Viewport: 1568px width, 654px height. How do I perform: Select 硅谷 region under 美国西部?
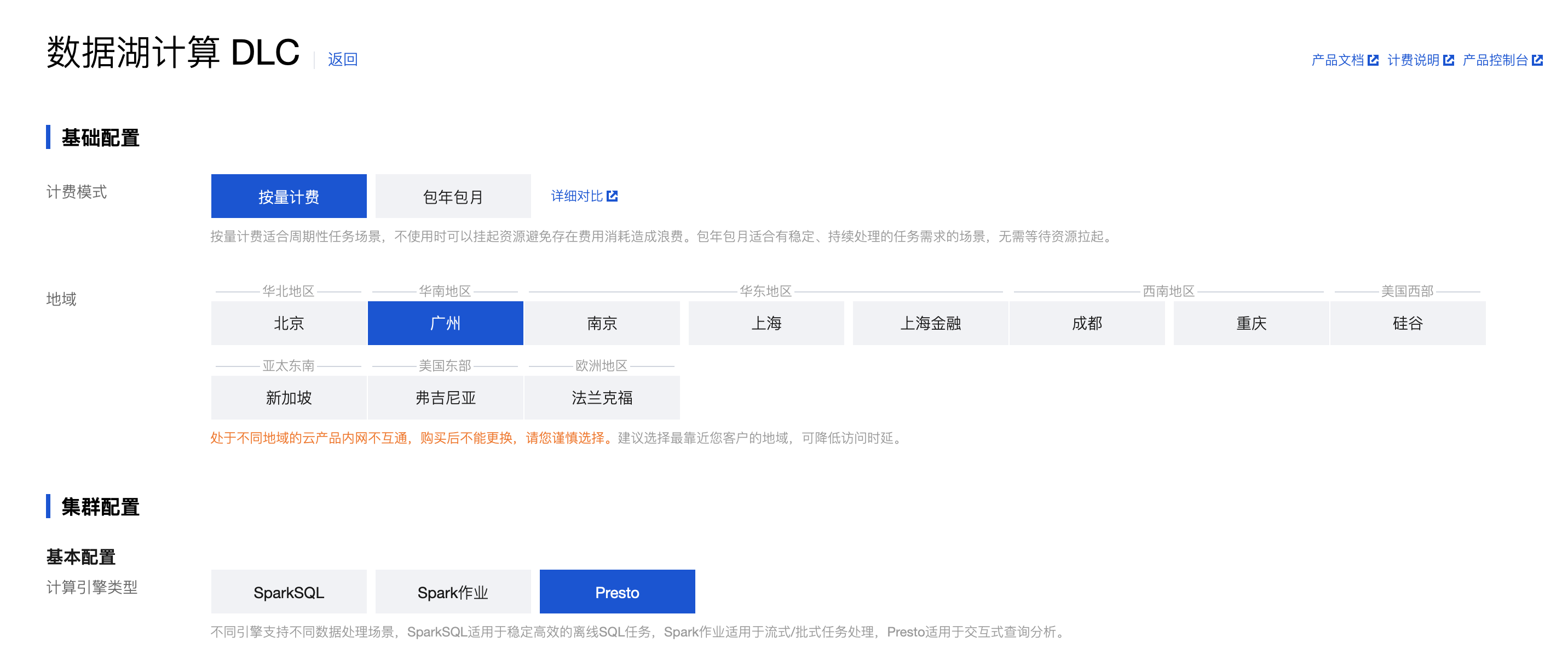coord(1407,323)
